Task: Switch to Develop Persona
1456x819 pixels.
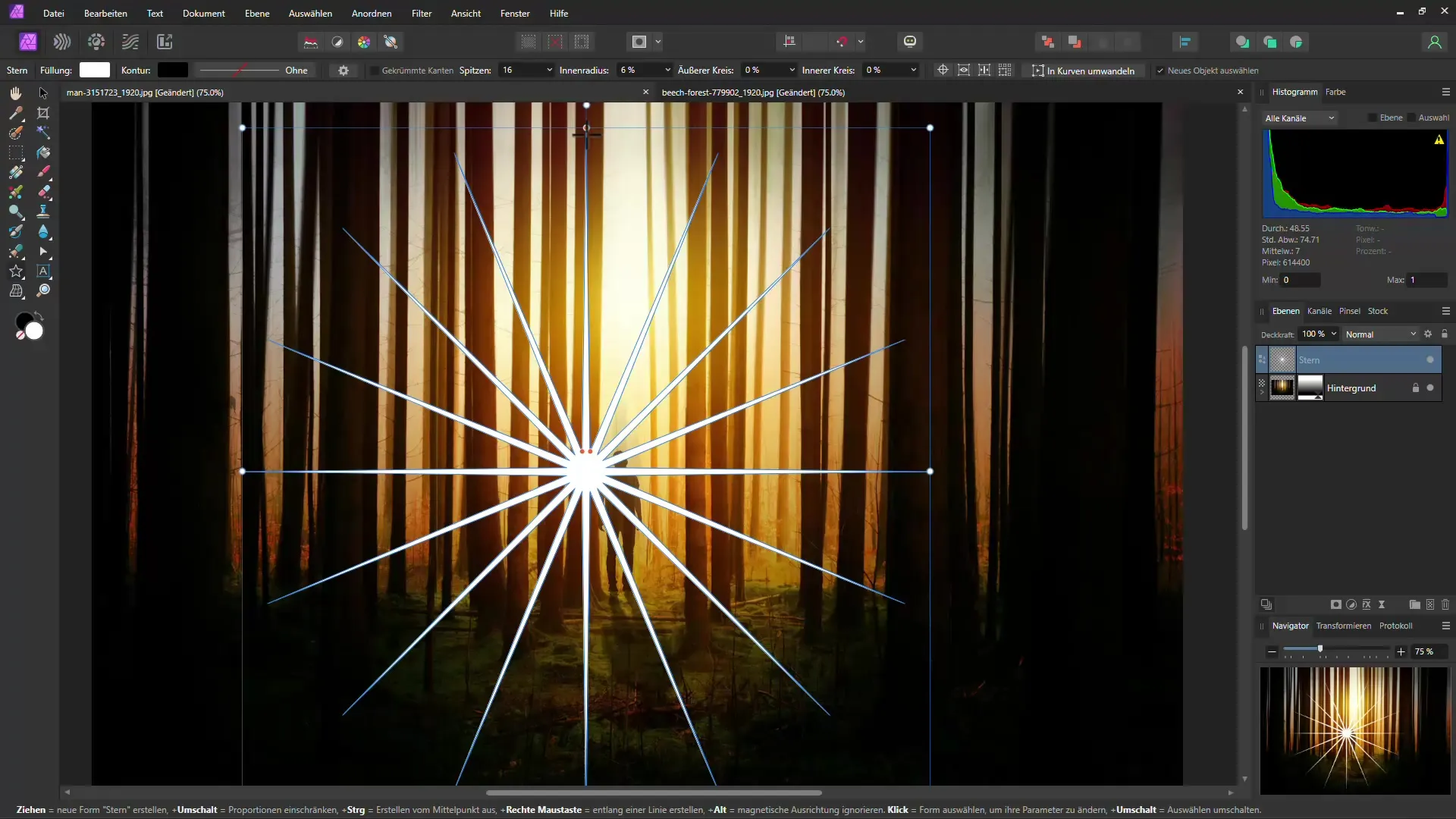Action: click(96, 42)
